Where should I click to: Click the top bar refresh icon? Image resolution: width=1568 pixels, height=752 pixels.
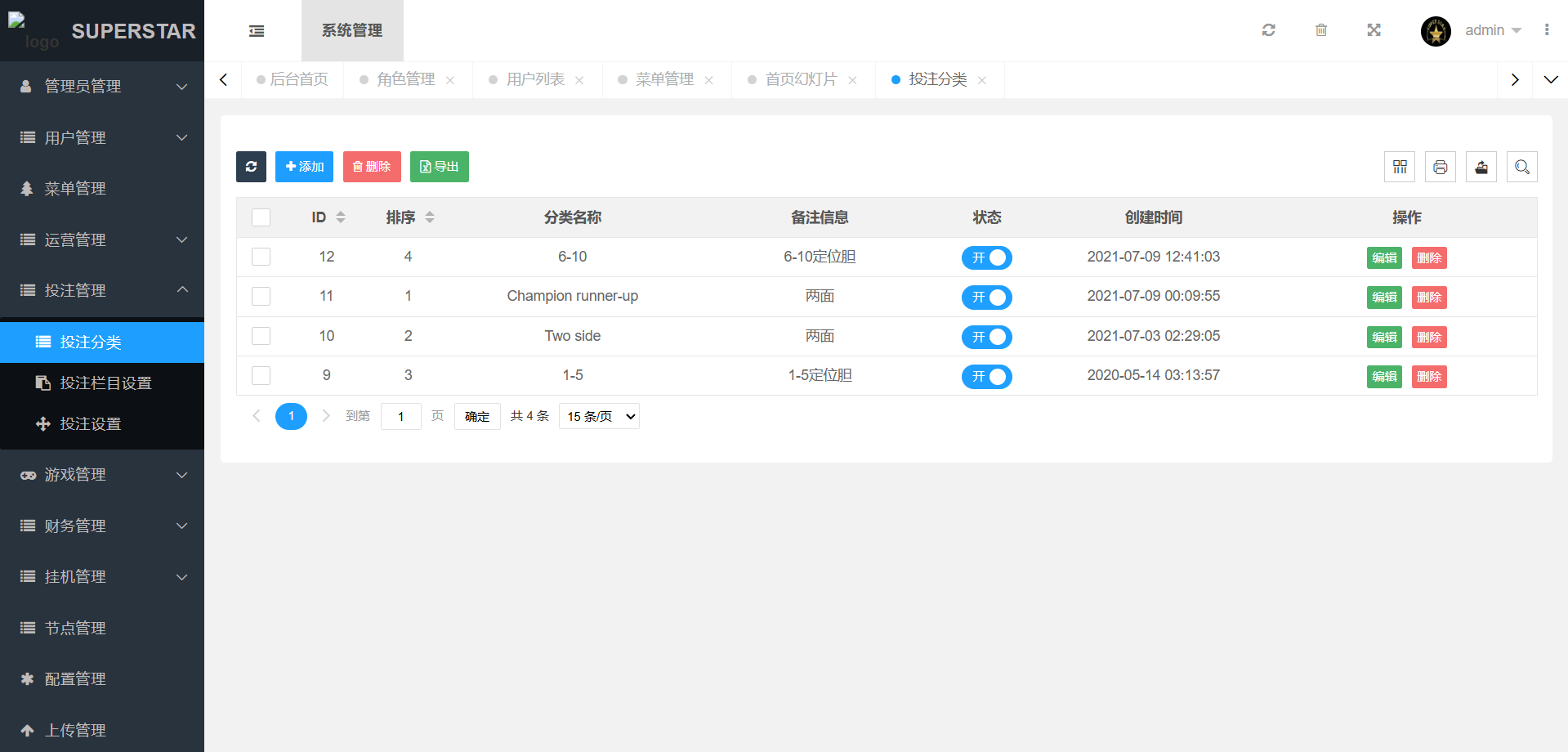[x=1268, y=30]
